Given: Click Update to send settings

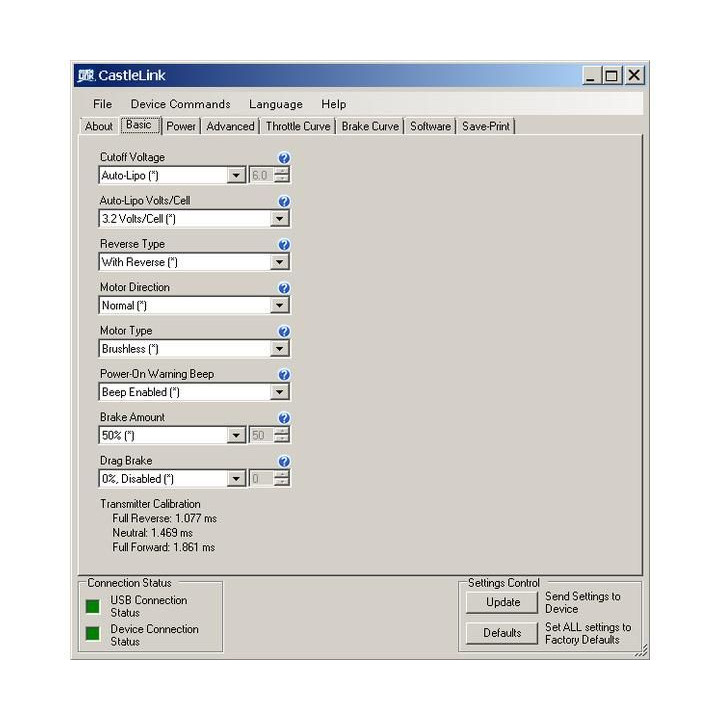Looking at the screenshot, I should (x=502, y=602).
